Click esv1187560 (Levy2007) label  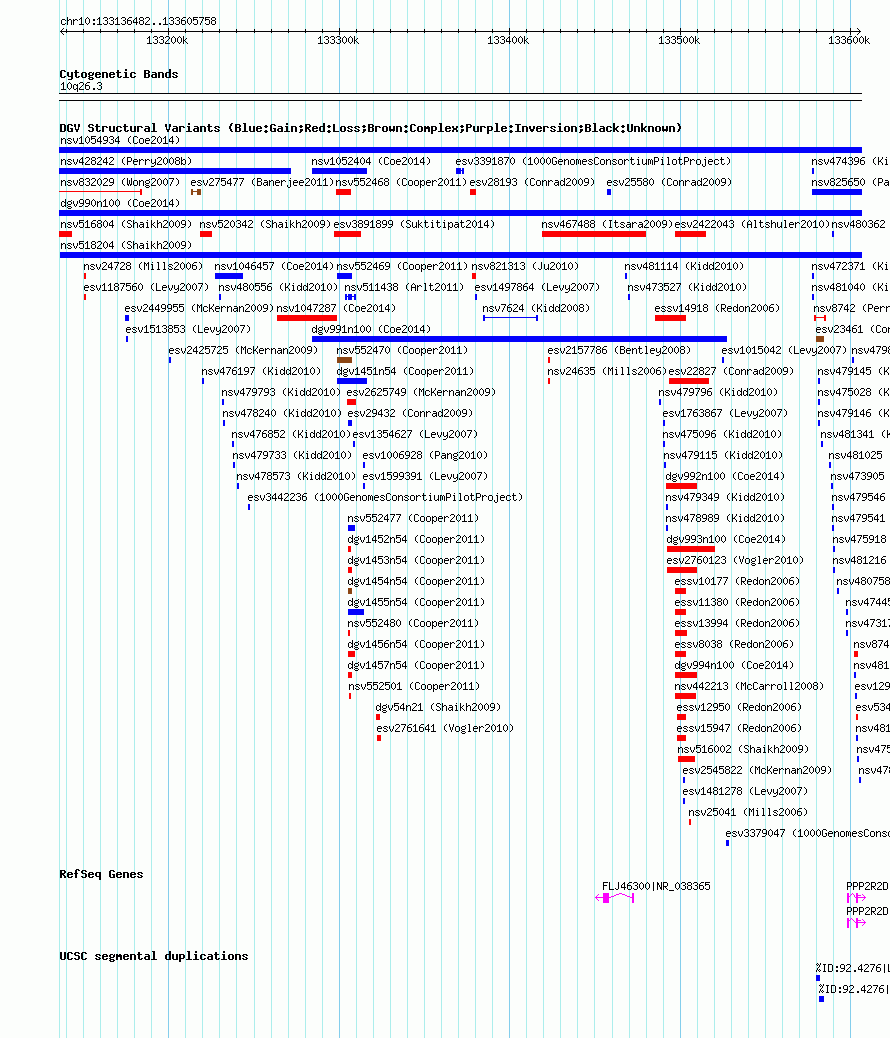point(146,287)
